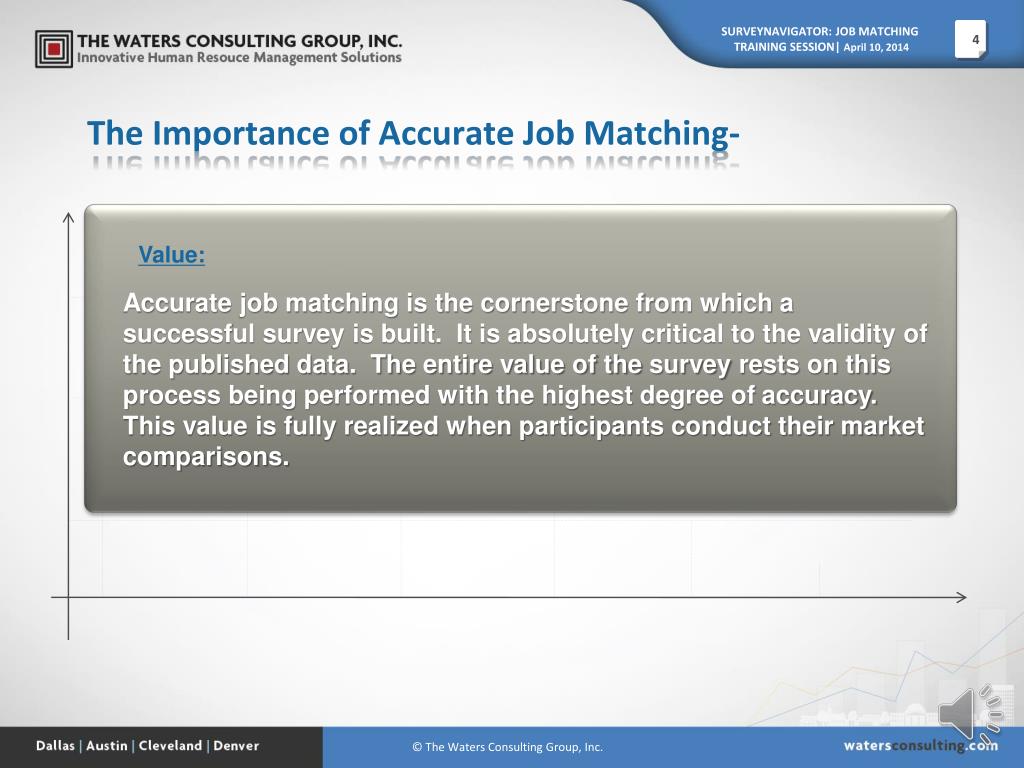1024x768 pixels.
Task: Click the gray text box paragraph
Action: point(524,379)
